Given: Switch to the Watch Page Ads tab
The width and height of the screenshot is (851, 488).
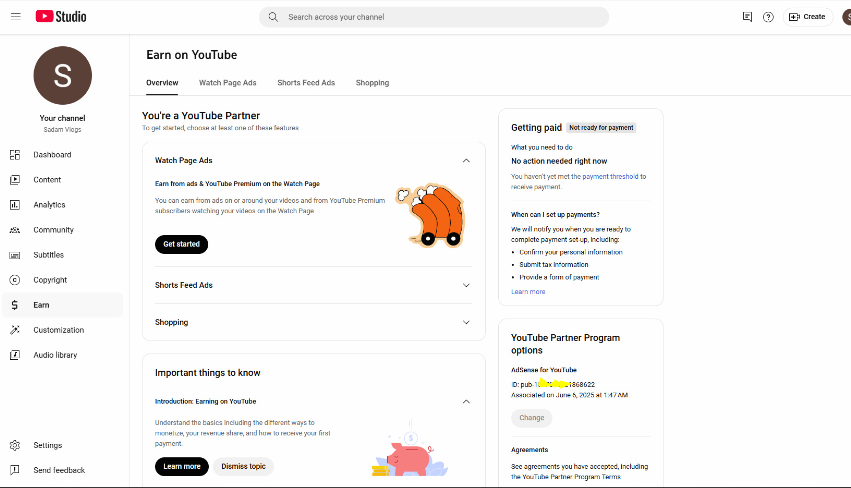Looking at the screenshot, I should (227, 83).
